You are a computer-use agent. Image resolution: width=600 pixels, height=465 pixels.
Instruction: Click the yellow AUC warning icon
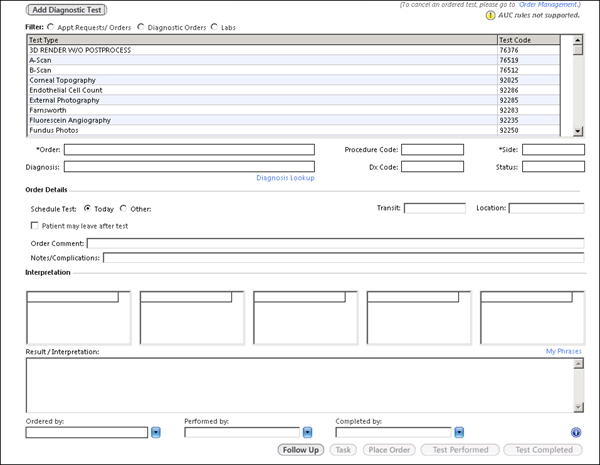pyautogui.click(x=490, y=15)
